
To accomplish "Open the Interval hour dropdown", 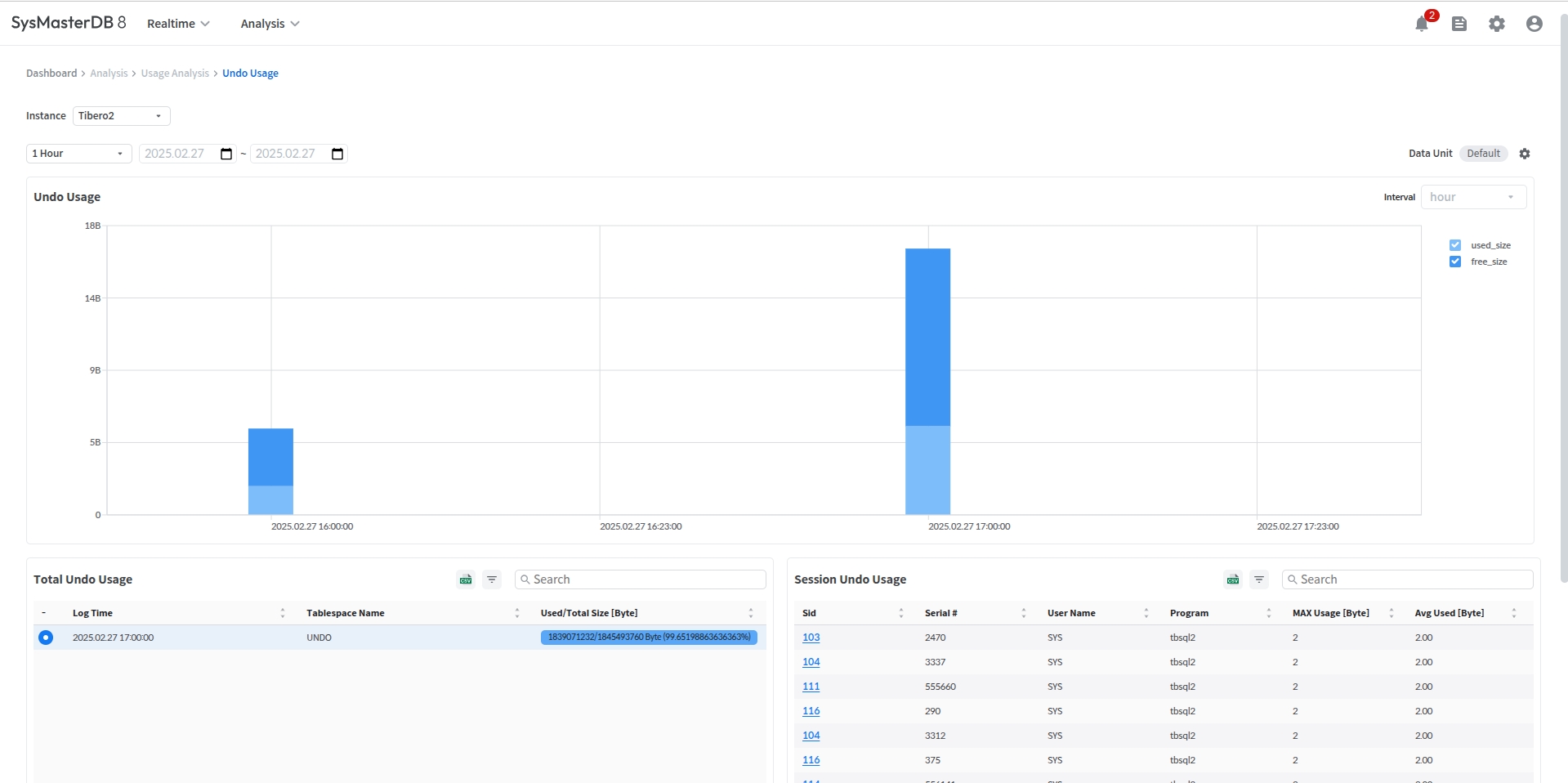I will 1473,197.
